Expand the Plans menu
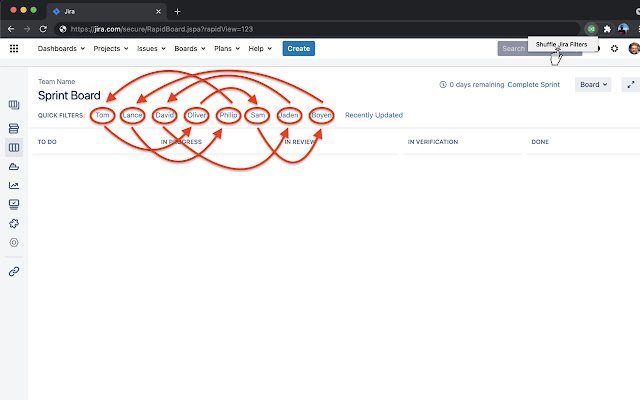The width and height of the screenshot is (640, 400). (x=227, y=49)
